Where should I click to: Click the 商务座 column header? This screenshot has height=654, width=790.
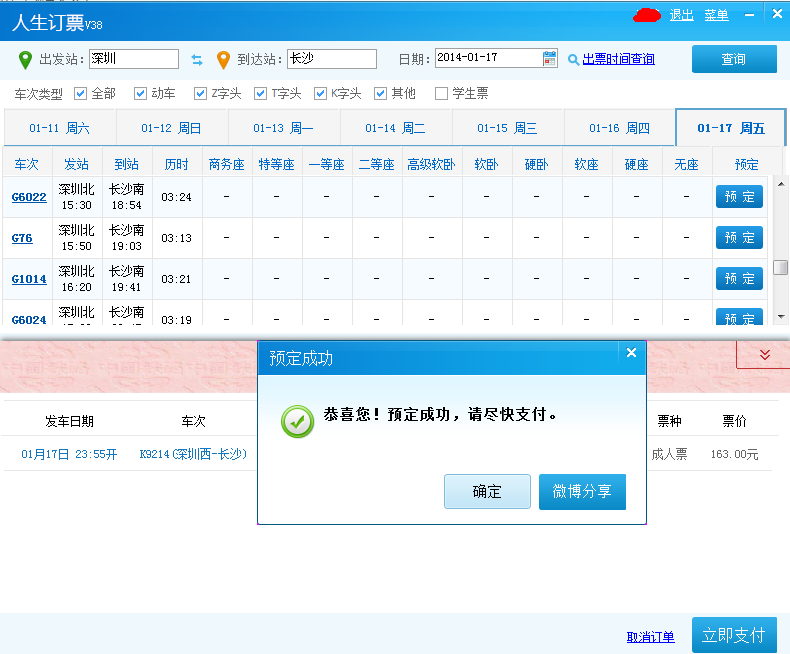[x=227, y=164]
